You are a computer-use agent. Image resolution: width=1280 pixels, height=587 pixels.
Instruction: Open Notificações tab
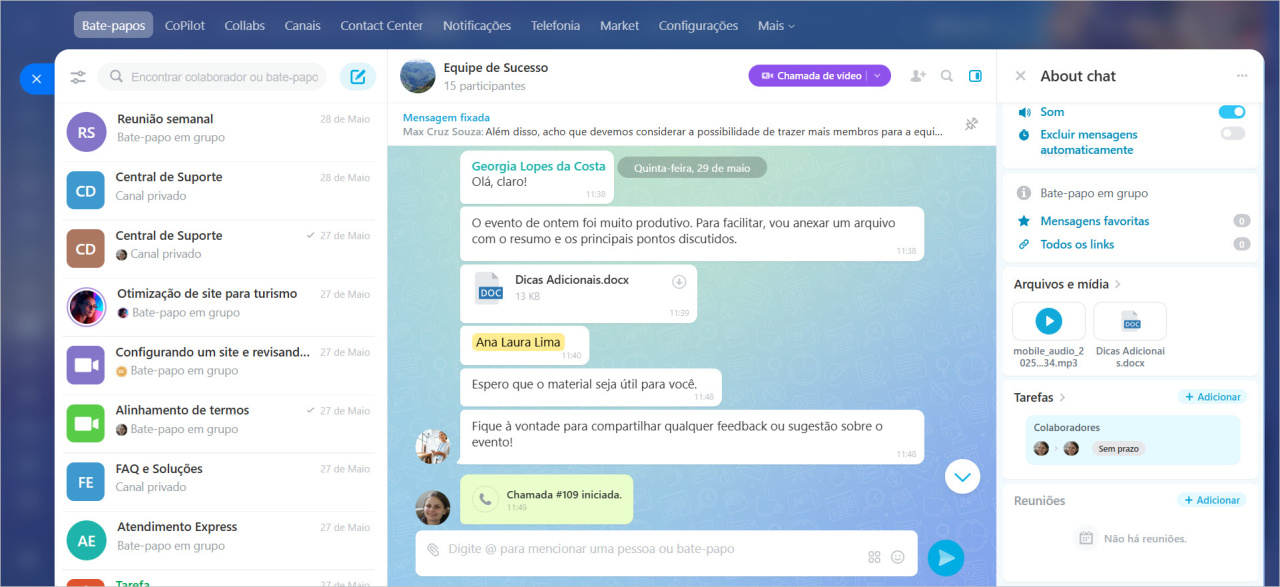tap(477, 25)
